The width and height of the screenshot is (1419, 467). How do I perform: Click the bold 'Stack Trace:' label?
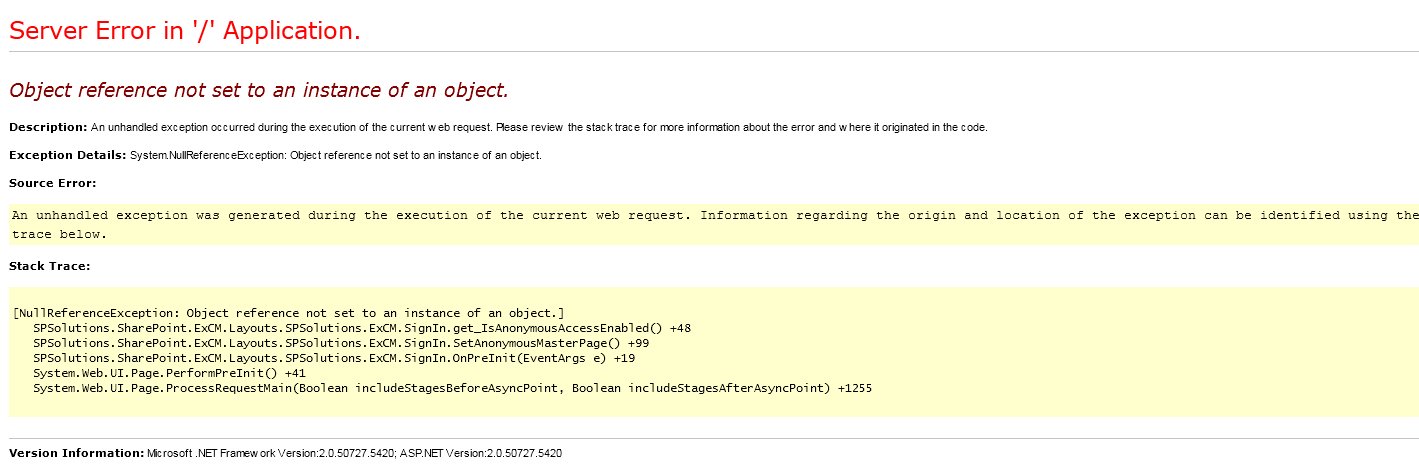click(49, 266)
